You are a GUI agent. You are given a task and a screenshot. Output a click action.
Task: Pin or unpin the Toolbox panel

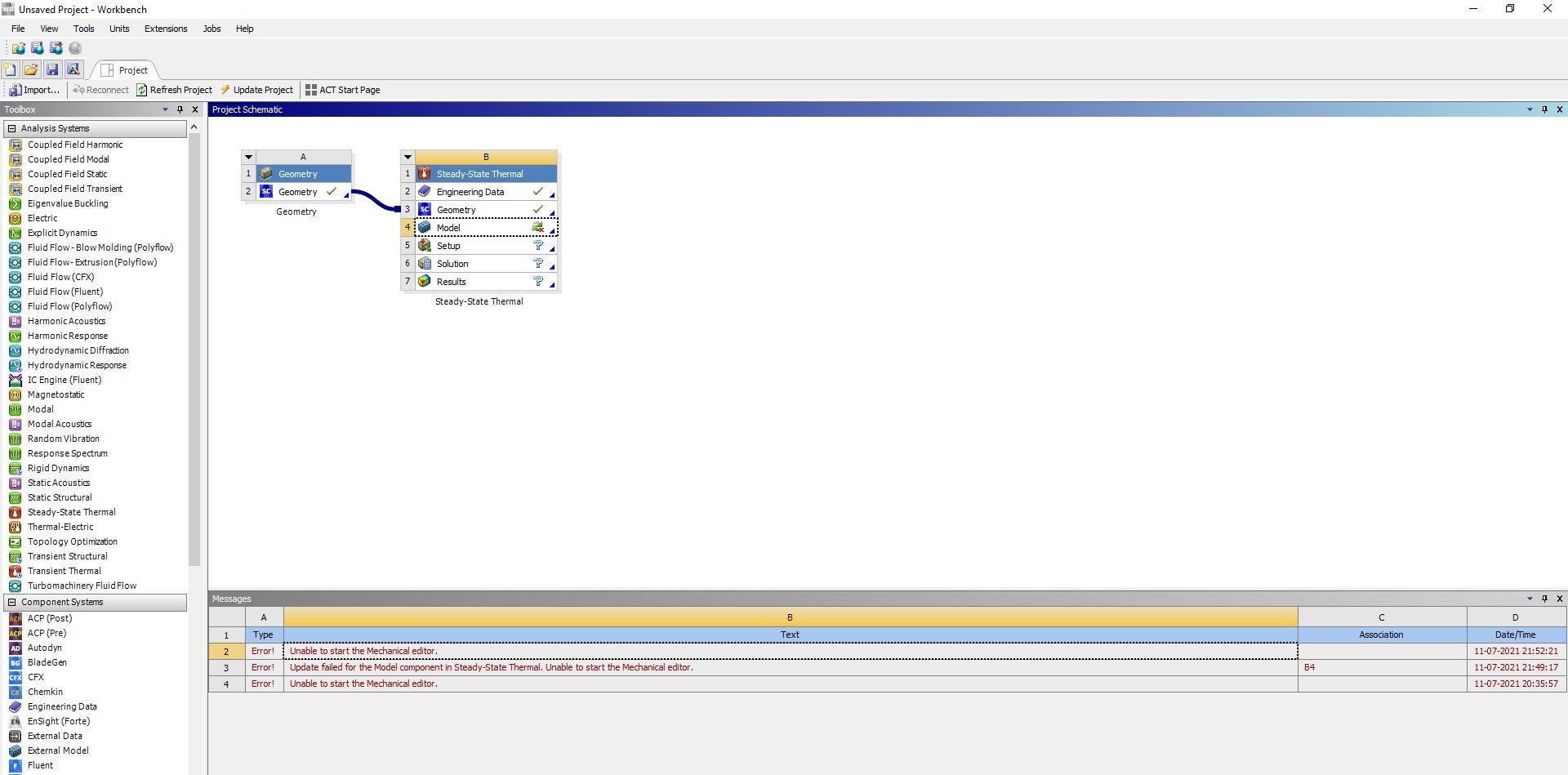pyautogui.click(x=180, y=109)
